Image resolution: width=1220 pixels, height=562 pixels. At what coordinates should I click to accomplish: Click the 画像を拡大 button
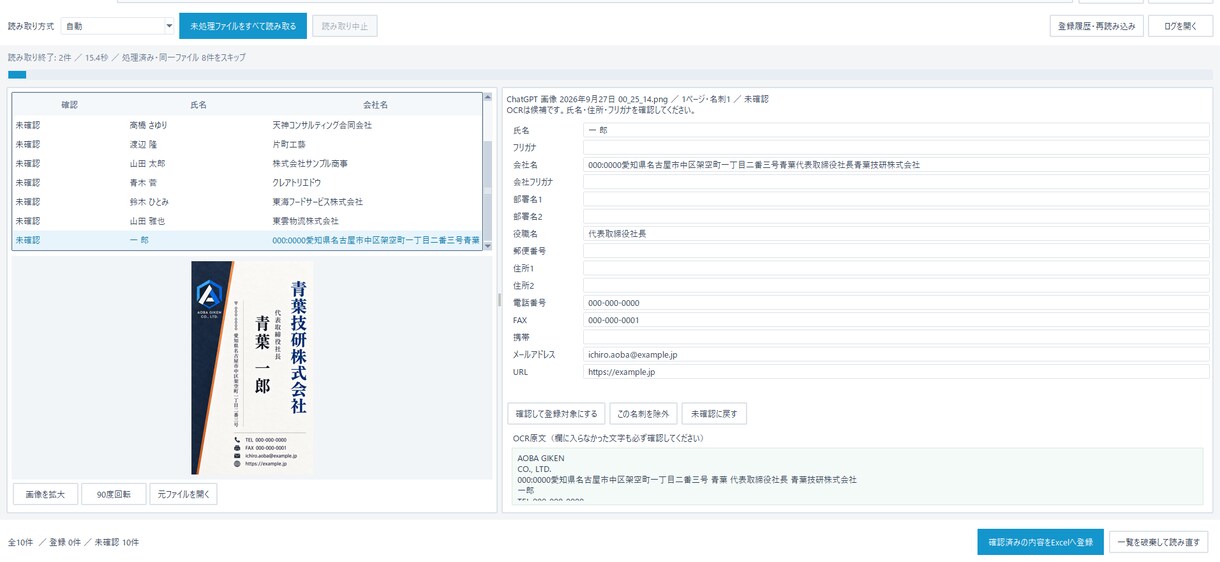tap(45, 494)
